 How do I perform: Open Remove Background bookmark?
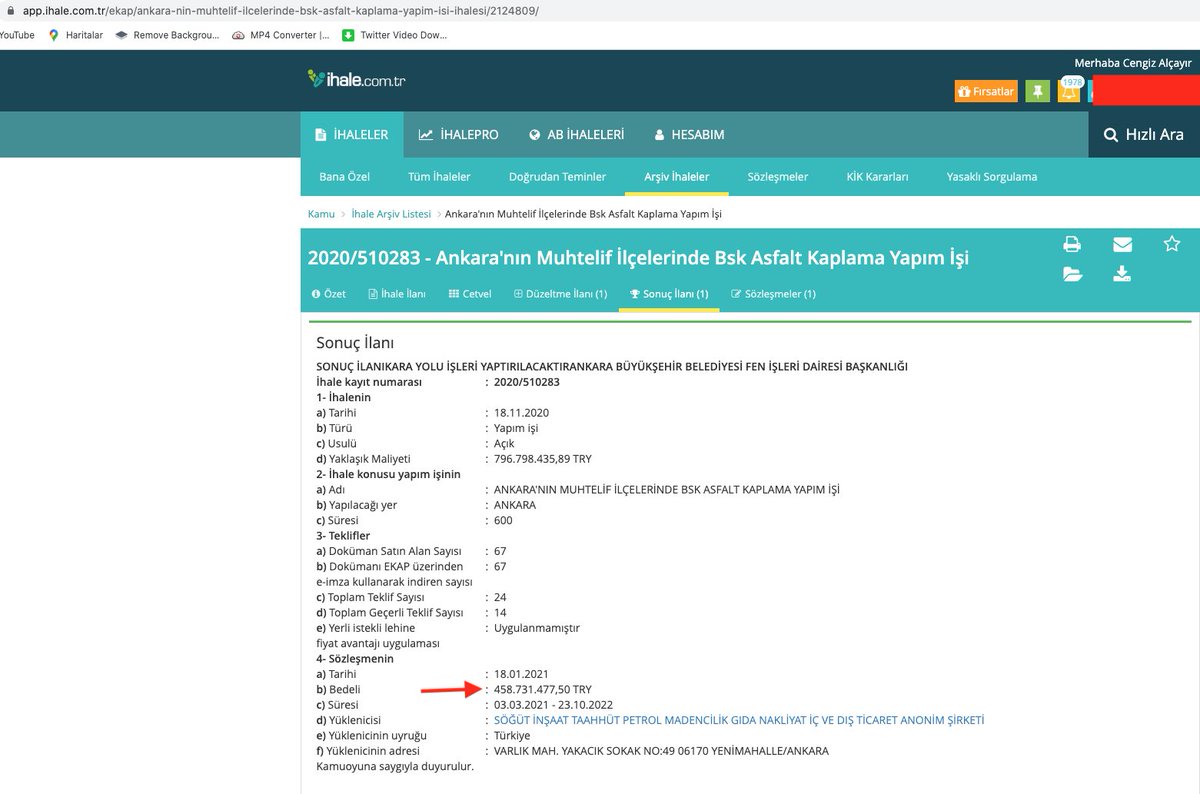165,35
